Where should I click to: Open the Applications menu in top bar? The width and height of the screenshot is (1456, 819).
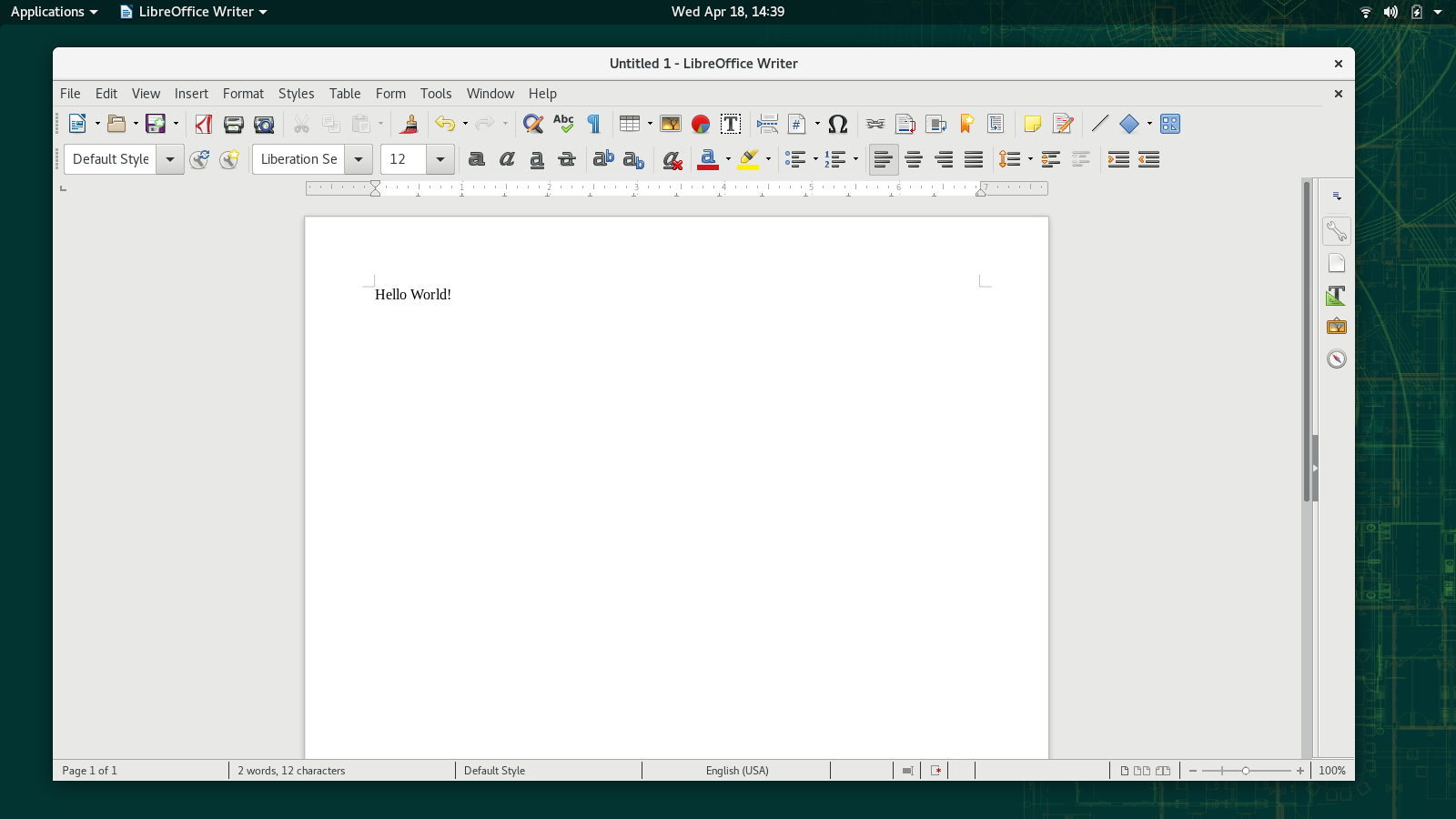point(54,12)
